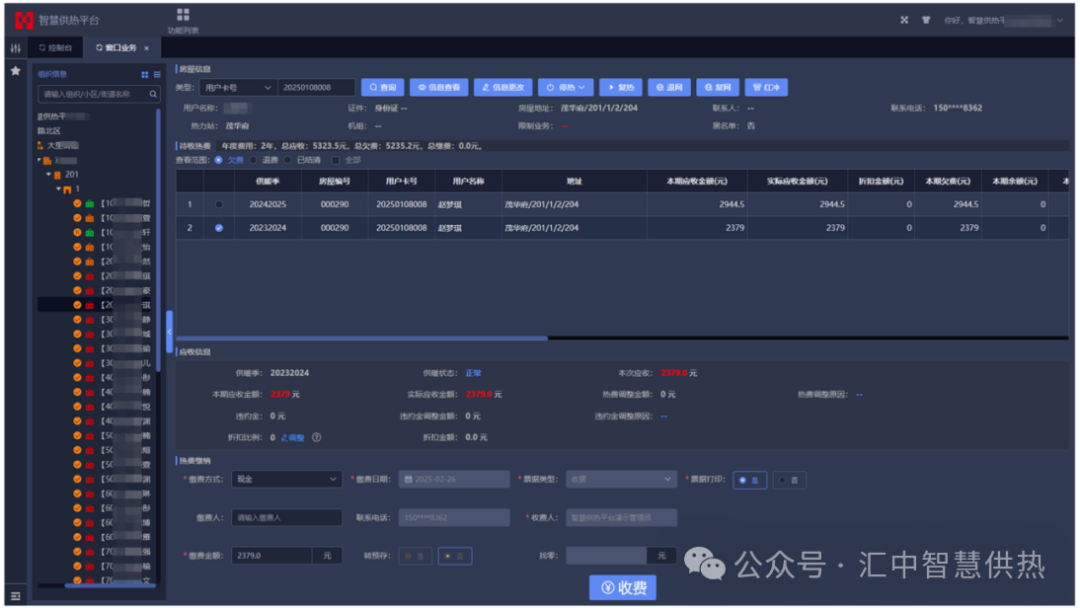Switch to the 控制台 tab
Image resolution: width=1080 pixels, height=608 pixels.
[55, 48]
